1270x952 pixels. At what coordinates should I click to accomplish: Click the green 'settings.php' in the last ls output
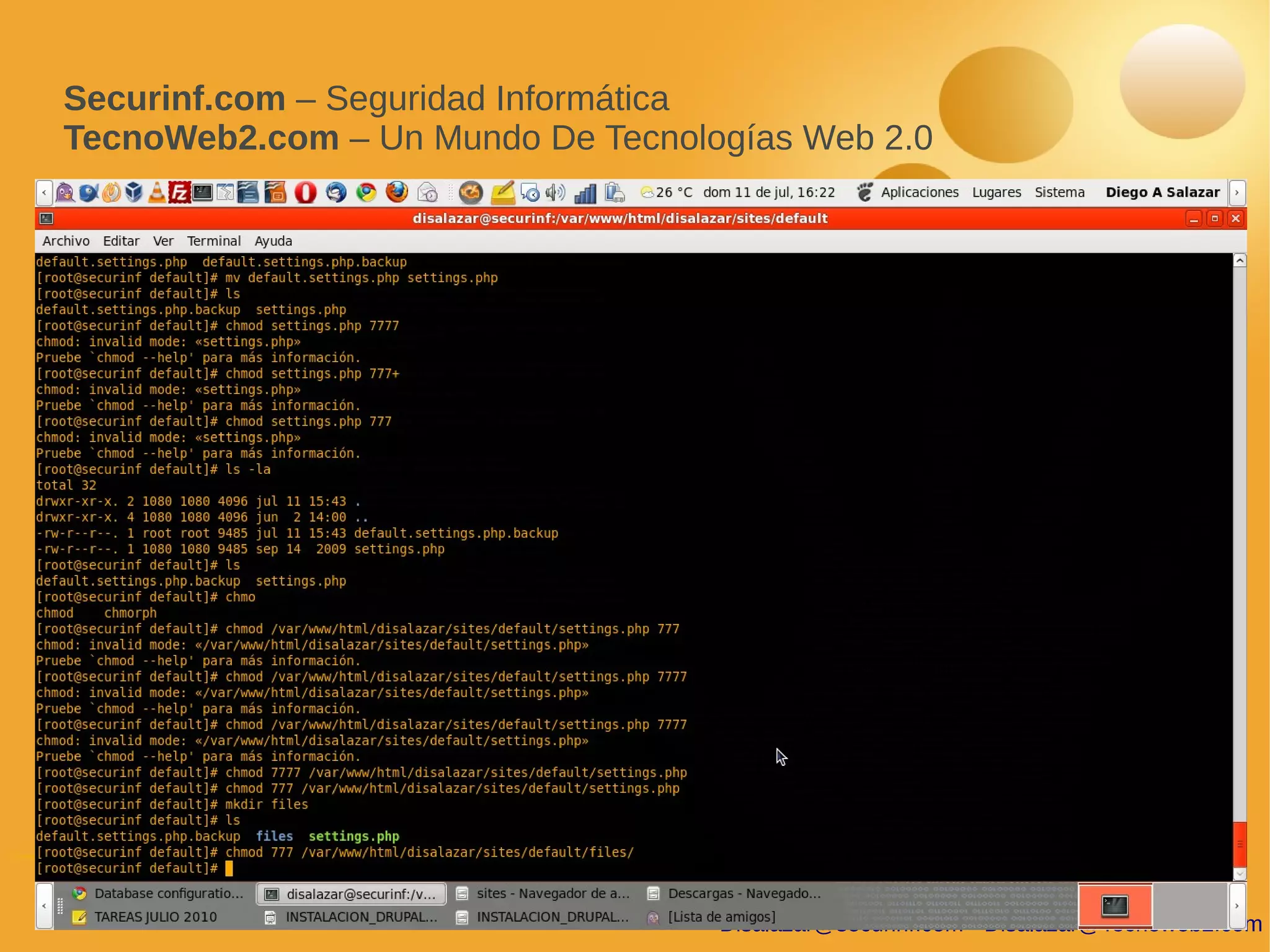pyautogui.click(x=353, y=836)
